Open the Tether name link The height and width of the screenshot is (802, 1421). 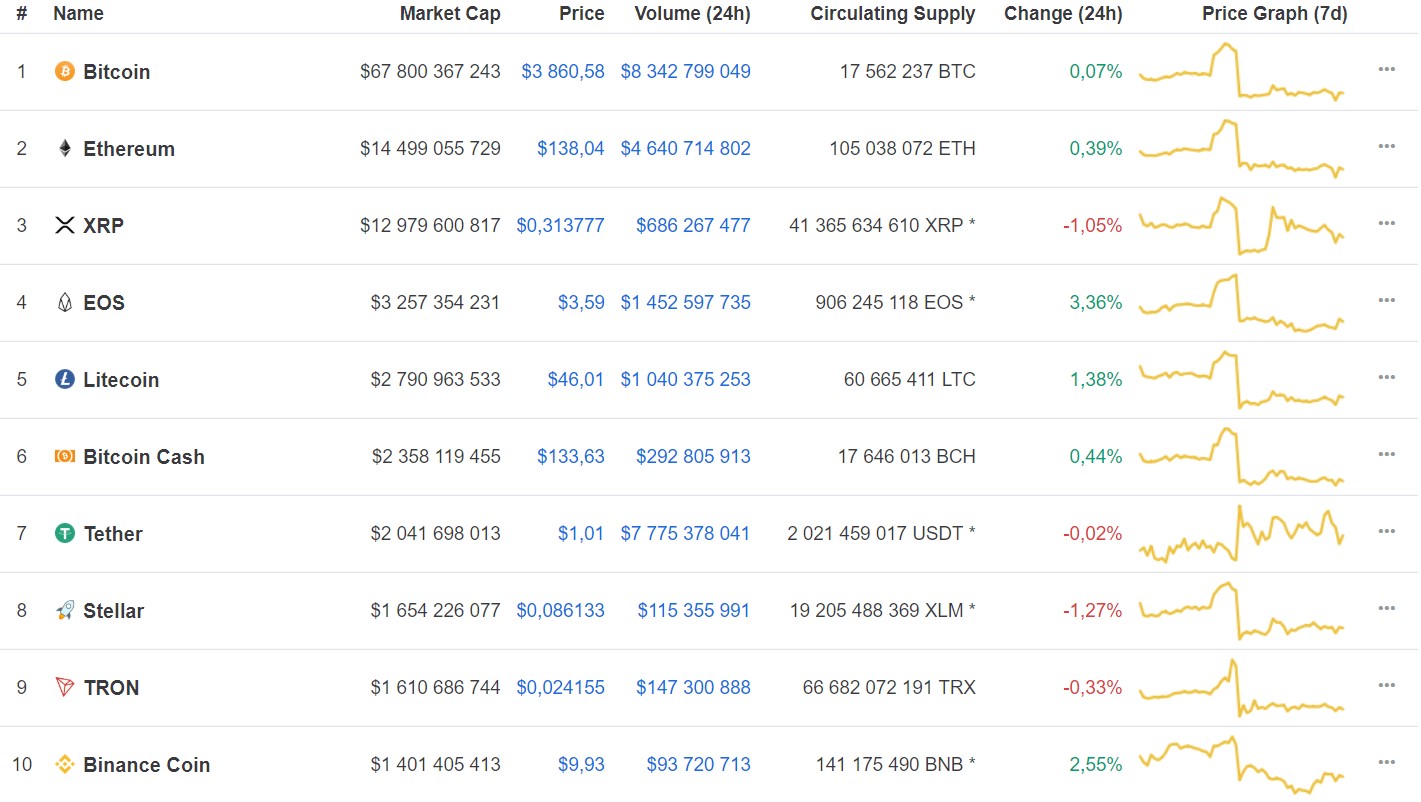[113, 534]
